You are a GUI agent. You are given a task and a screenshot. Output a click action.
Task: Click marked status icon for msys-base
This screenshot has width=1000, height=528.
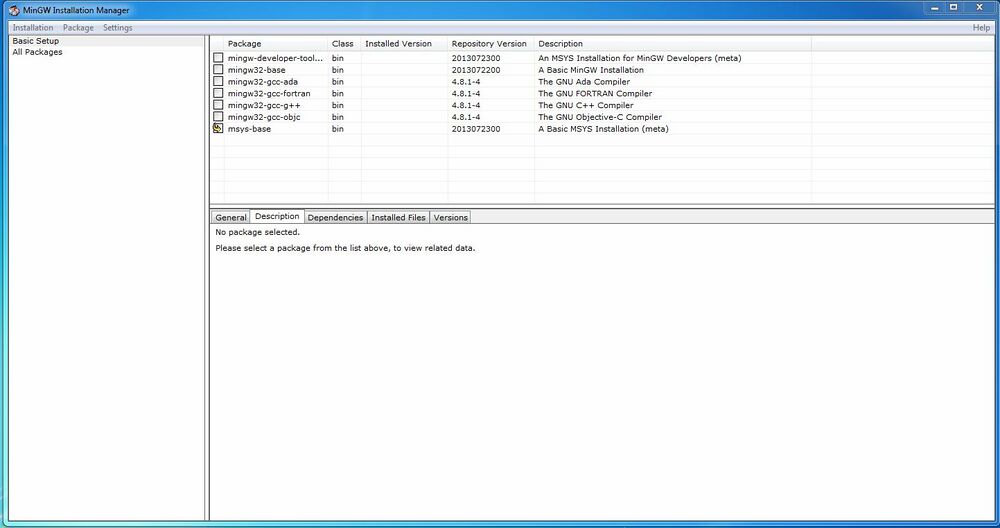coord(218,129)
